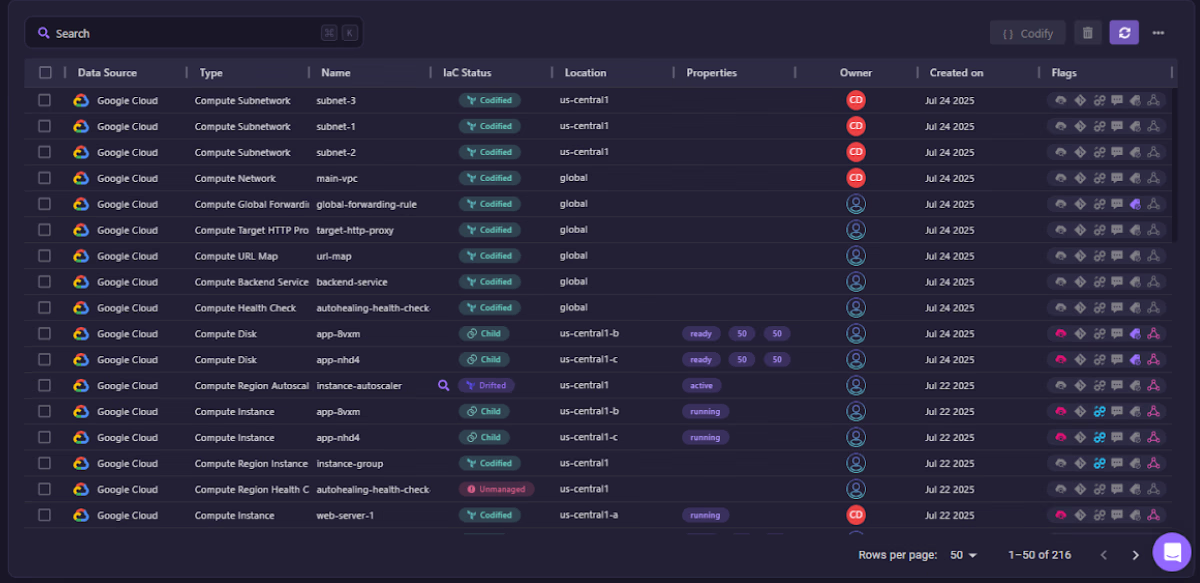Click the Search input field
Image resolution: width=1200 pixels, height=583 pixels.
pyautogui.click(x=194, y=33)
